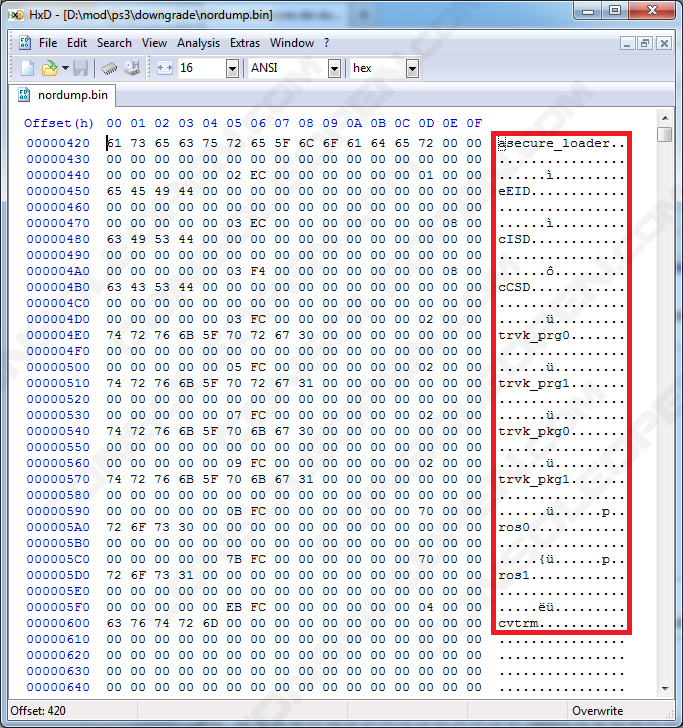This screenshot has width=683, height=728.
Task: Open the hex offset base dropdown
Action: (x=412, y=68)
